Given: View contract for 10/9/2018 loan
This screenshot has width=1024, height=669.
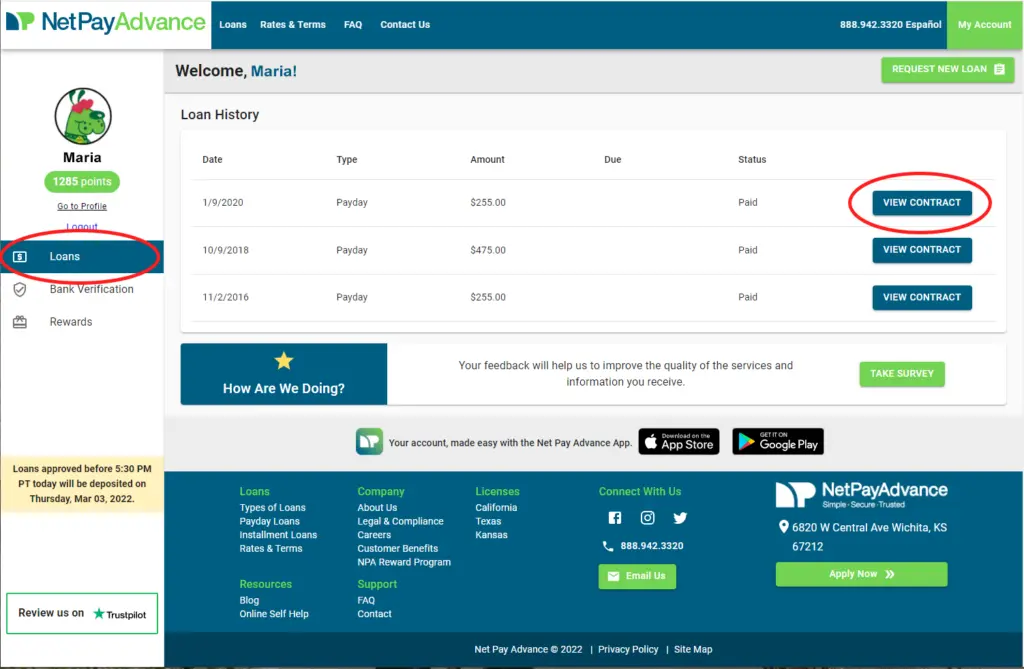Looking at the screenshot, I should (922, 250).
